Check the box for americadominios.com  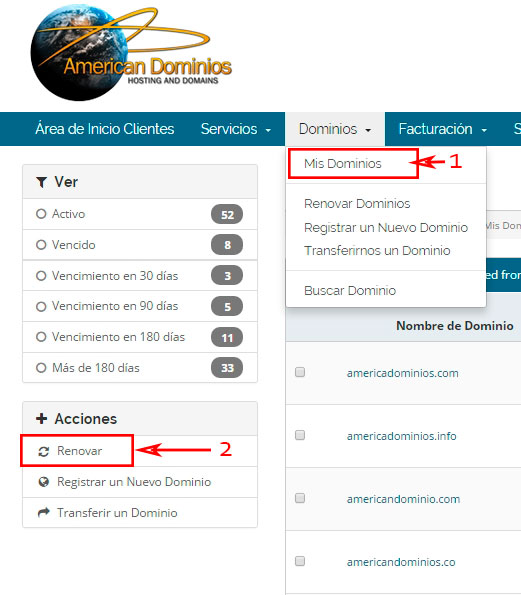[x=300, y=372]
